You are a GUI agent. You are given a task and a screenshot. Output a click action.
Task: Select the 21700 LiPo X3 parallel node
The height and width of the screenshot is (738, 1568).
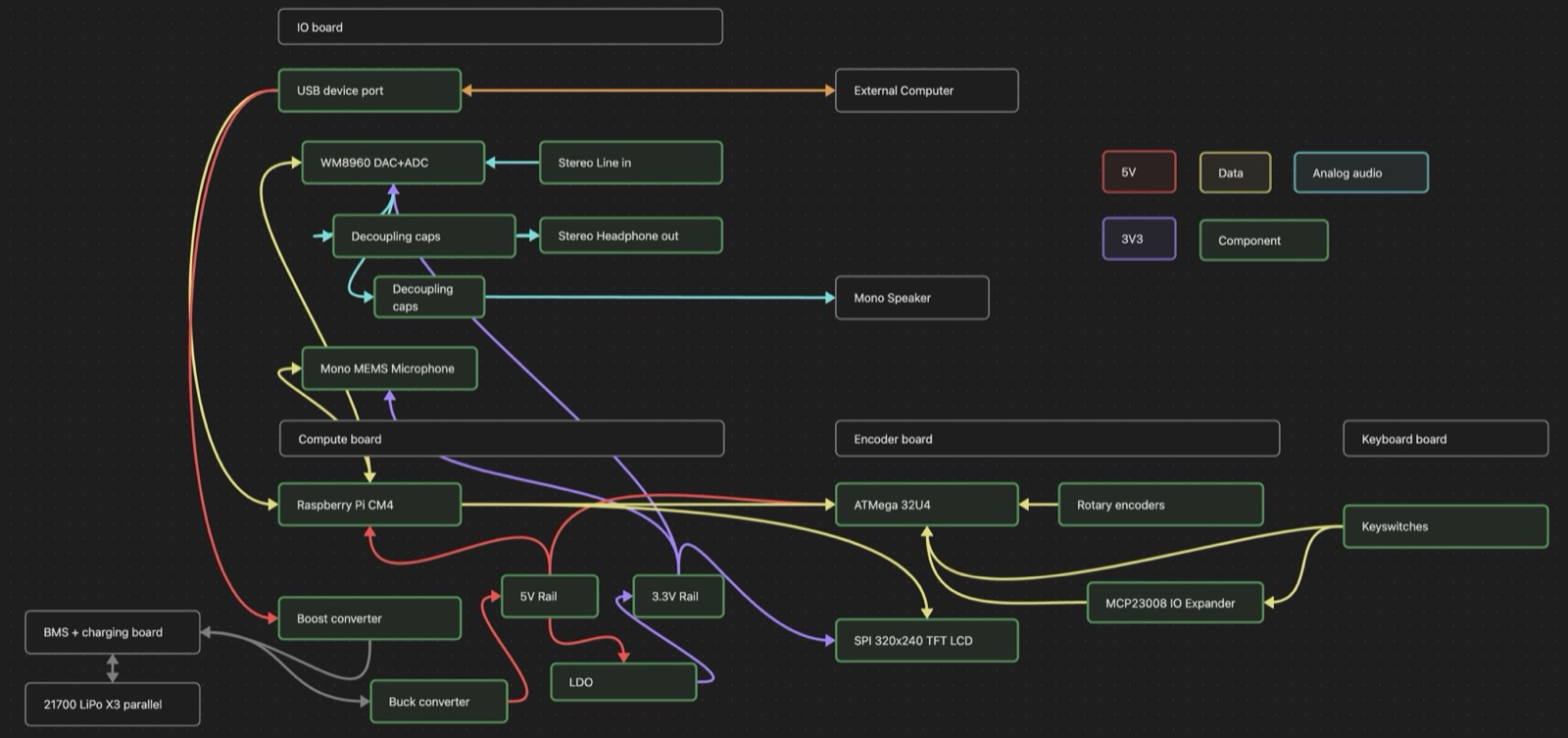(x=112, y=704)
